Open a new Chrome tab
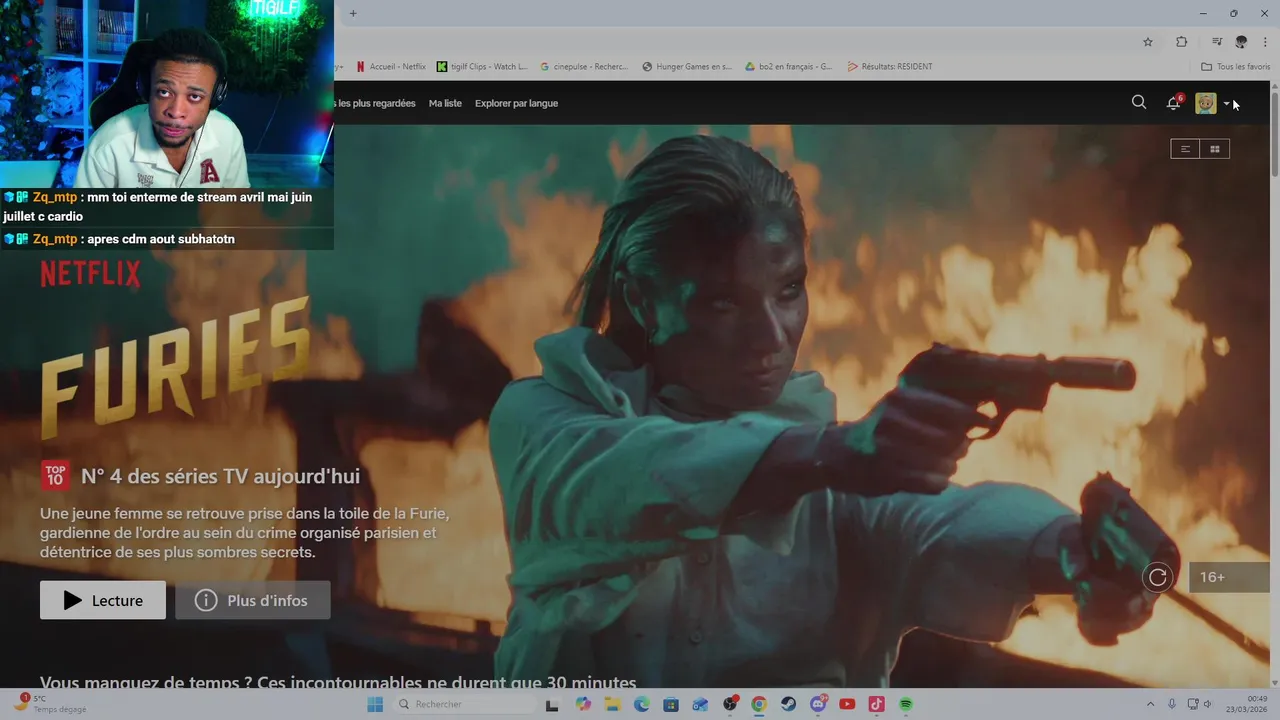 [x=353, y=13]
